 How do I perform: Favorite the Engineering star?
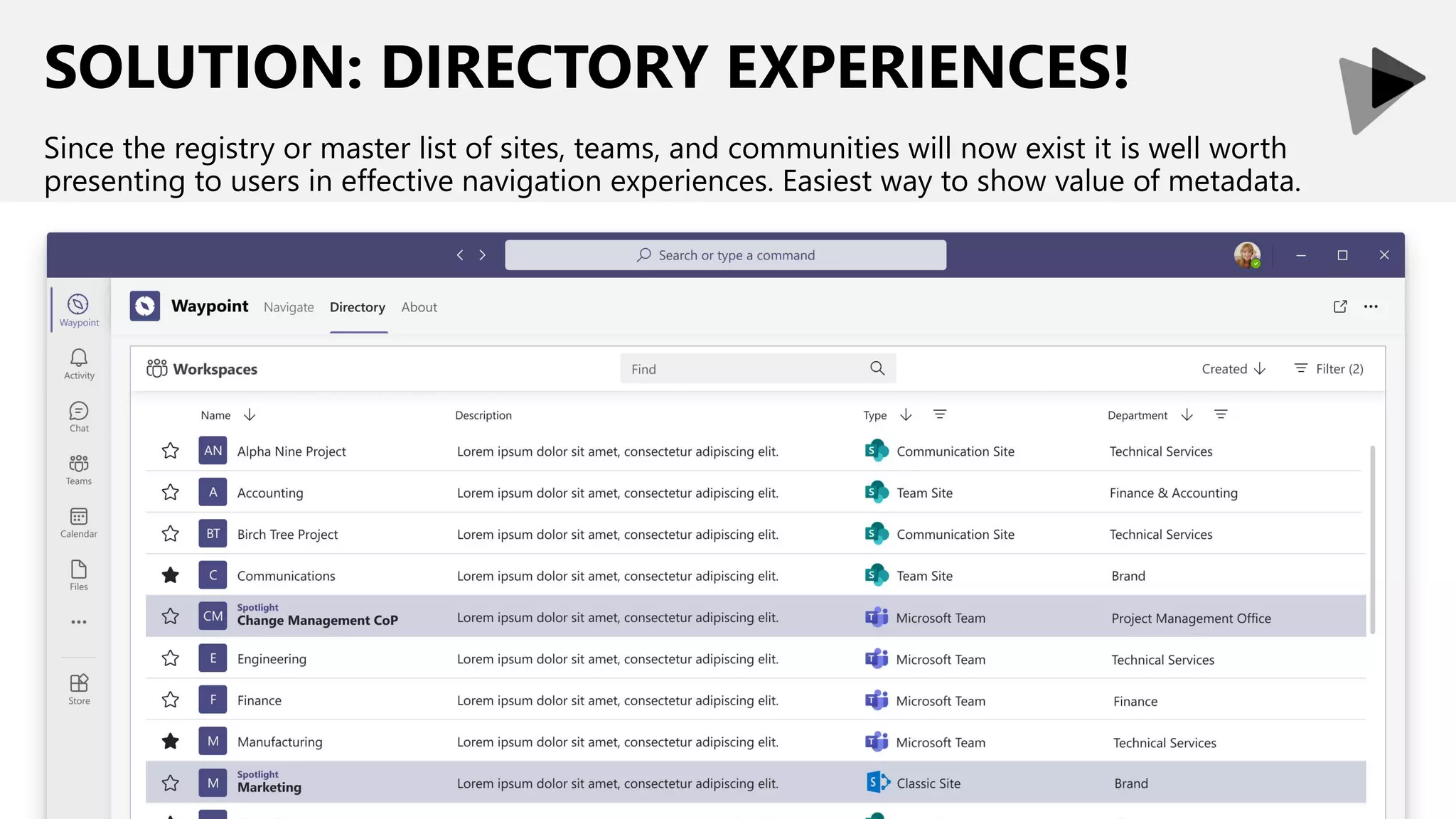coord(170,658)
